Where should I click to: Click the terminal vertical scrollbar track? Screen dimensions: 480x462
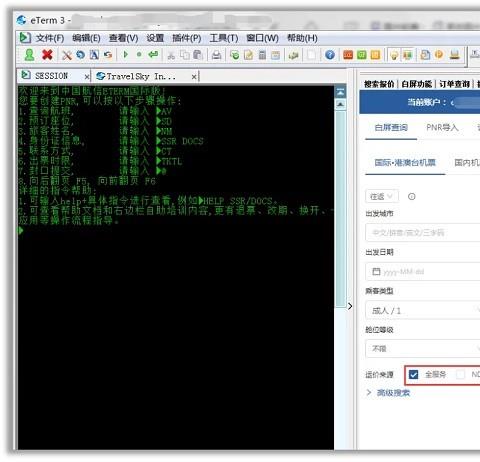(x=340, y=207)
